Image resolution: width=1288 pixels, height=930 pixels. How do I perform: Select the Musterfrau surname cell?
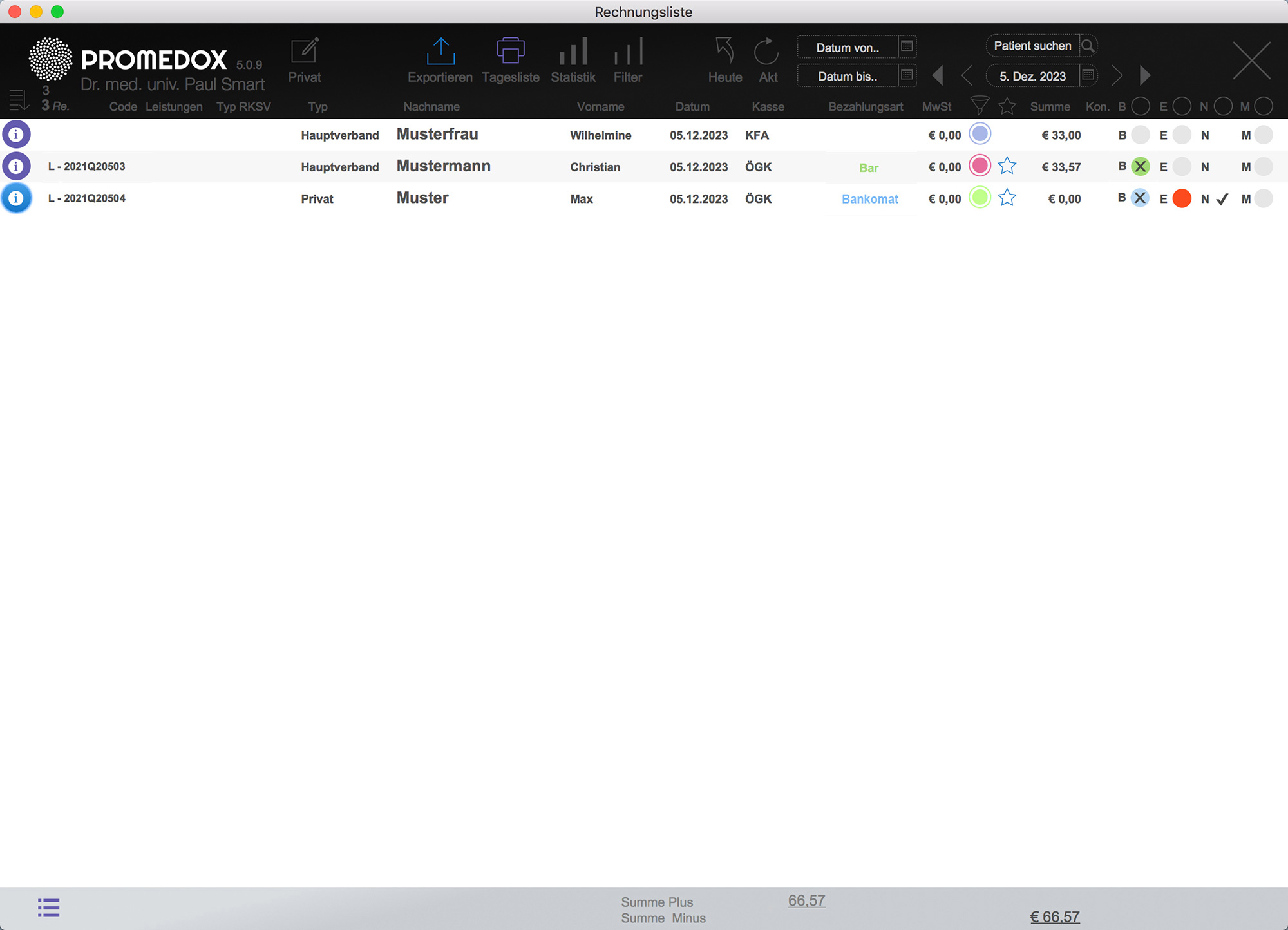point(437,134)
